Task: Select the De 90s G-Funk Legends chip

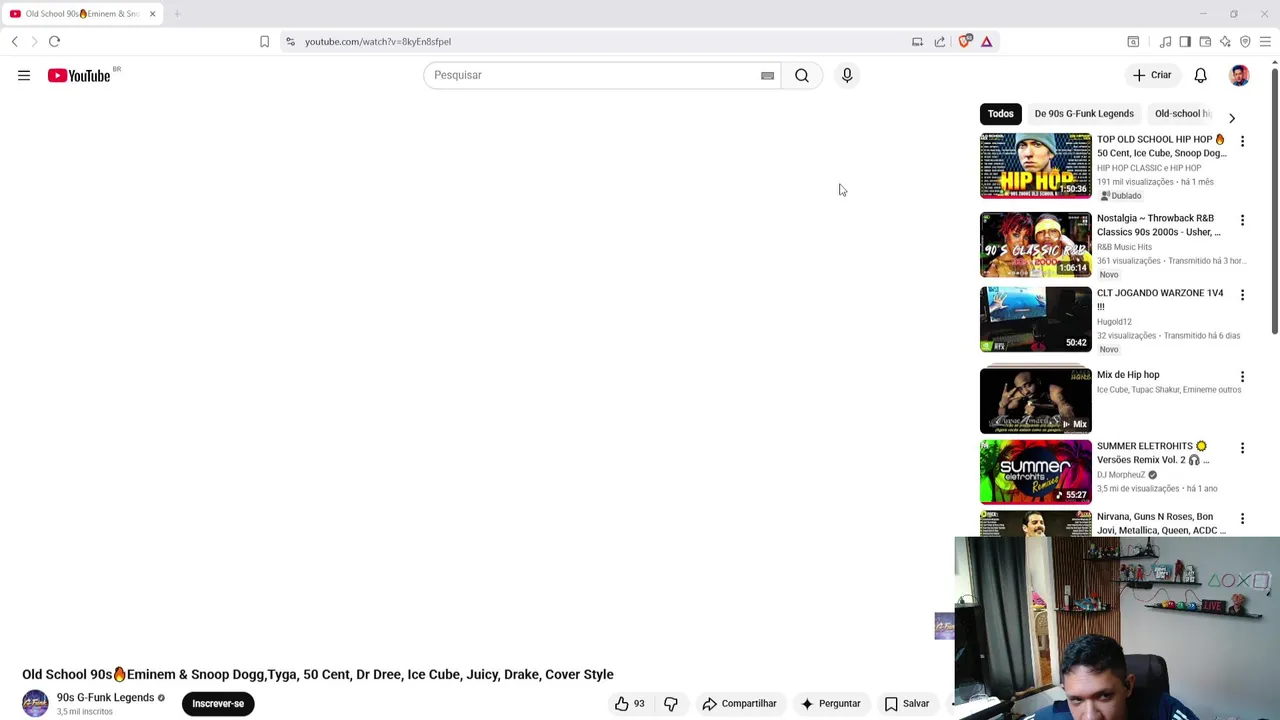Action: (1084, 114)
